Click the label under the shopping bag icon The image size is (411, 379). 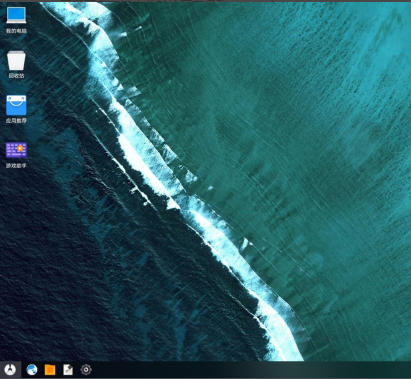point(16,121)
